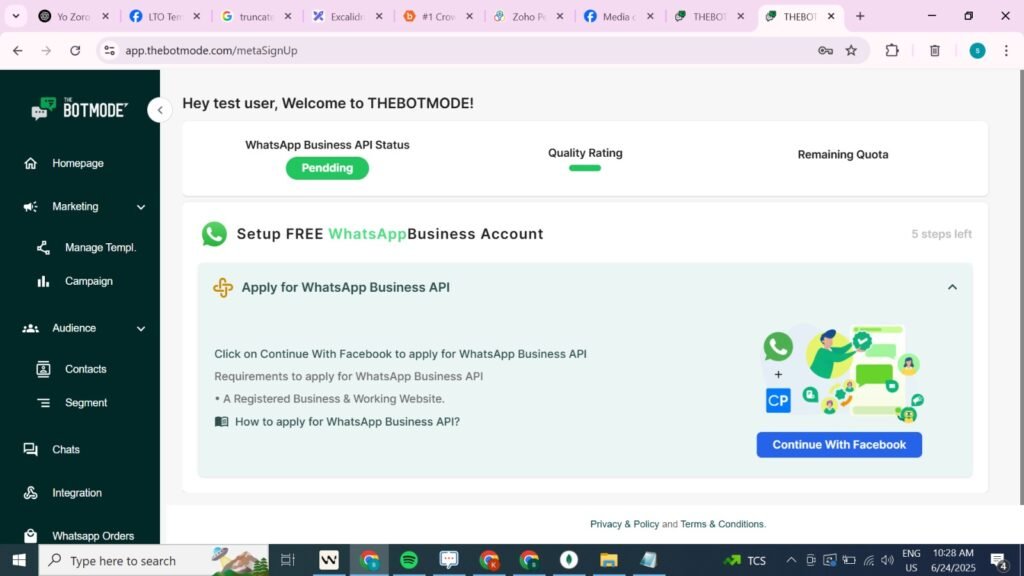Click the Whatsapp Orders bag icon
1024x576 pixels.
tap(31, 536)
